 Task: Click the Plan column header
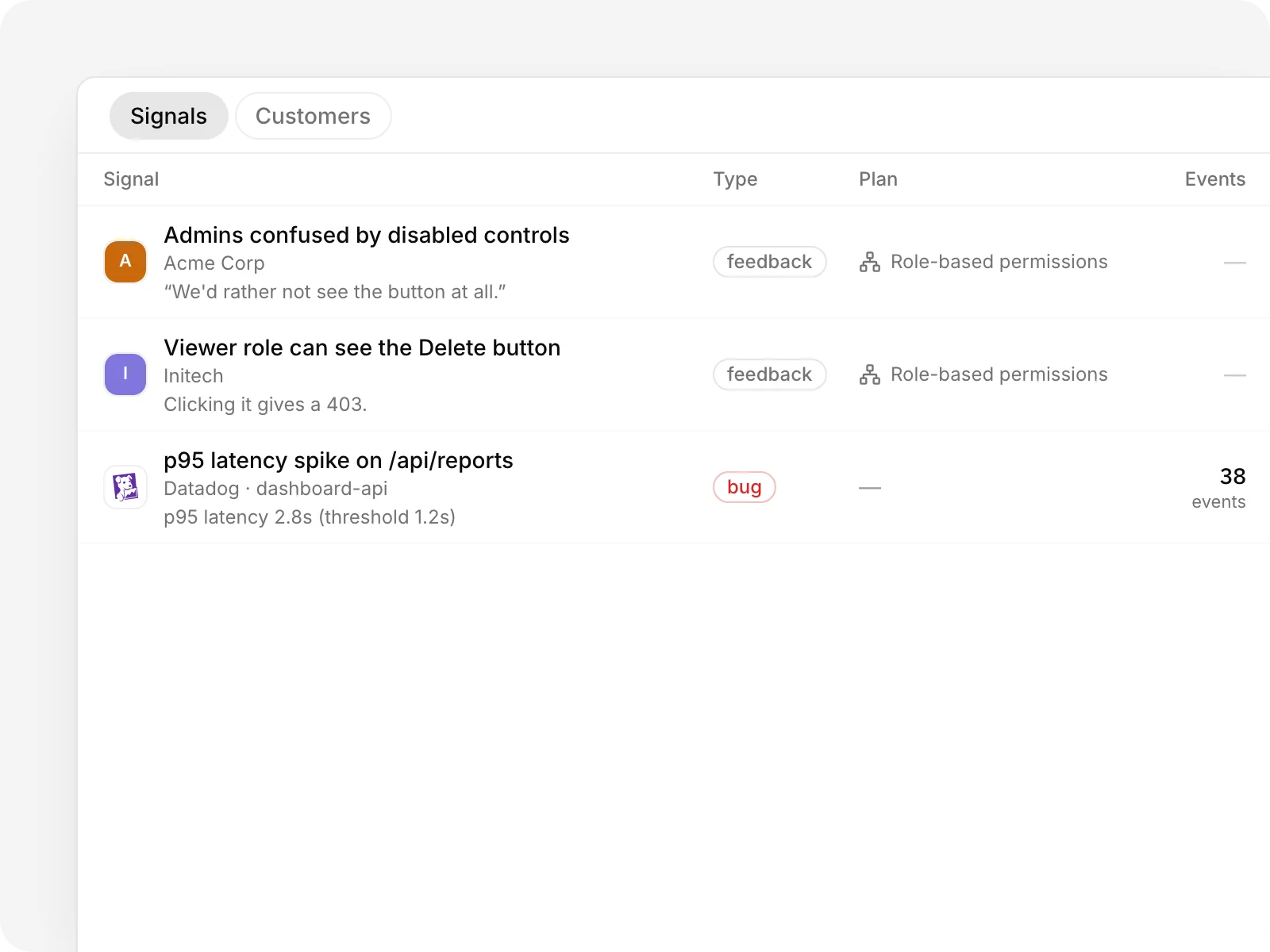click(878, 179)
